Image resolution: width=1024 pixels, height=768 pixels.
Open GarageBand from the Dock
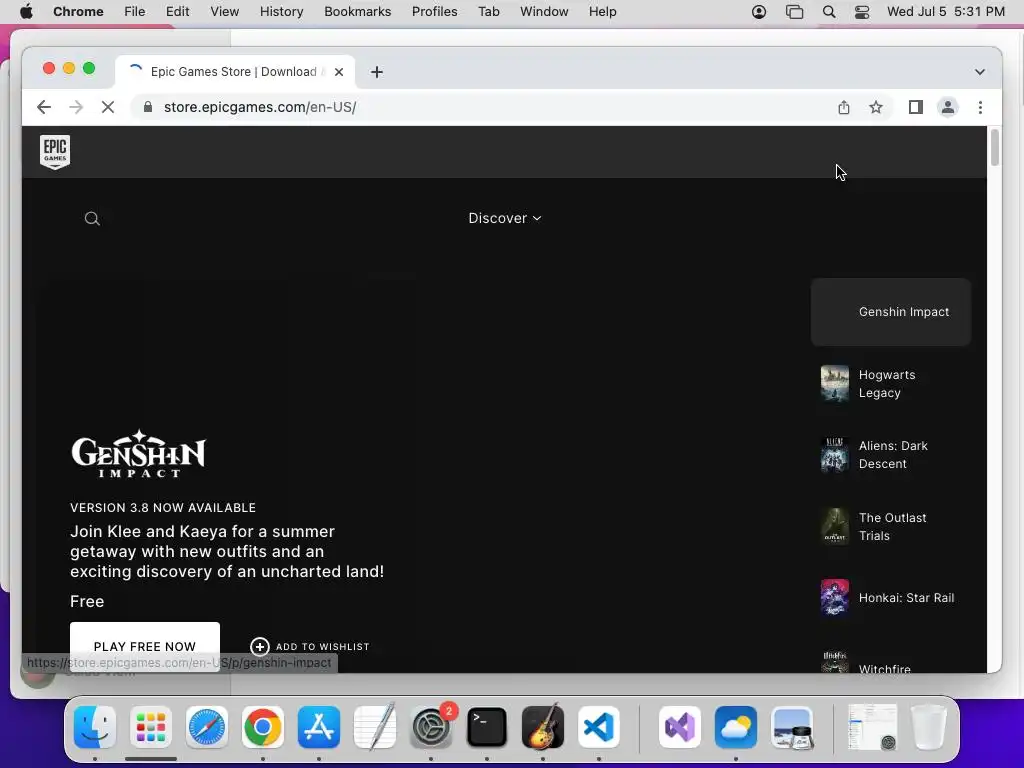[x=543, y=727]
